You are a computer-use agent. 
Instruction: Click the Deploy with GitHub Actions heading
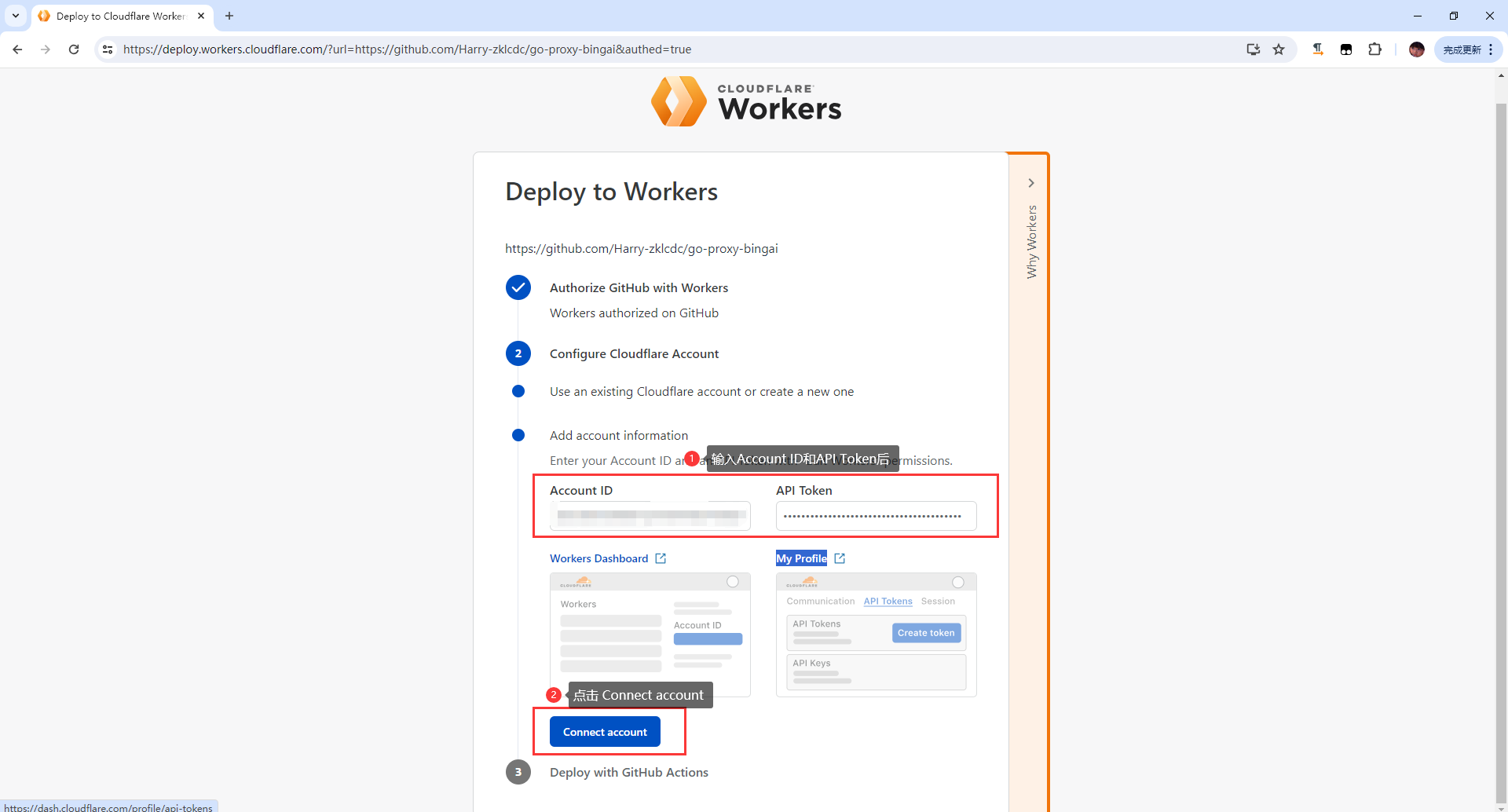pyautogui.click(x=629, y=773)
